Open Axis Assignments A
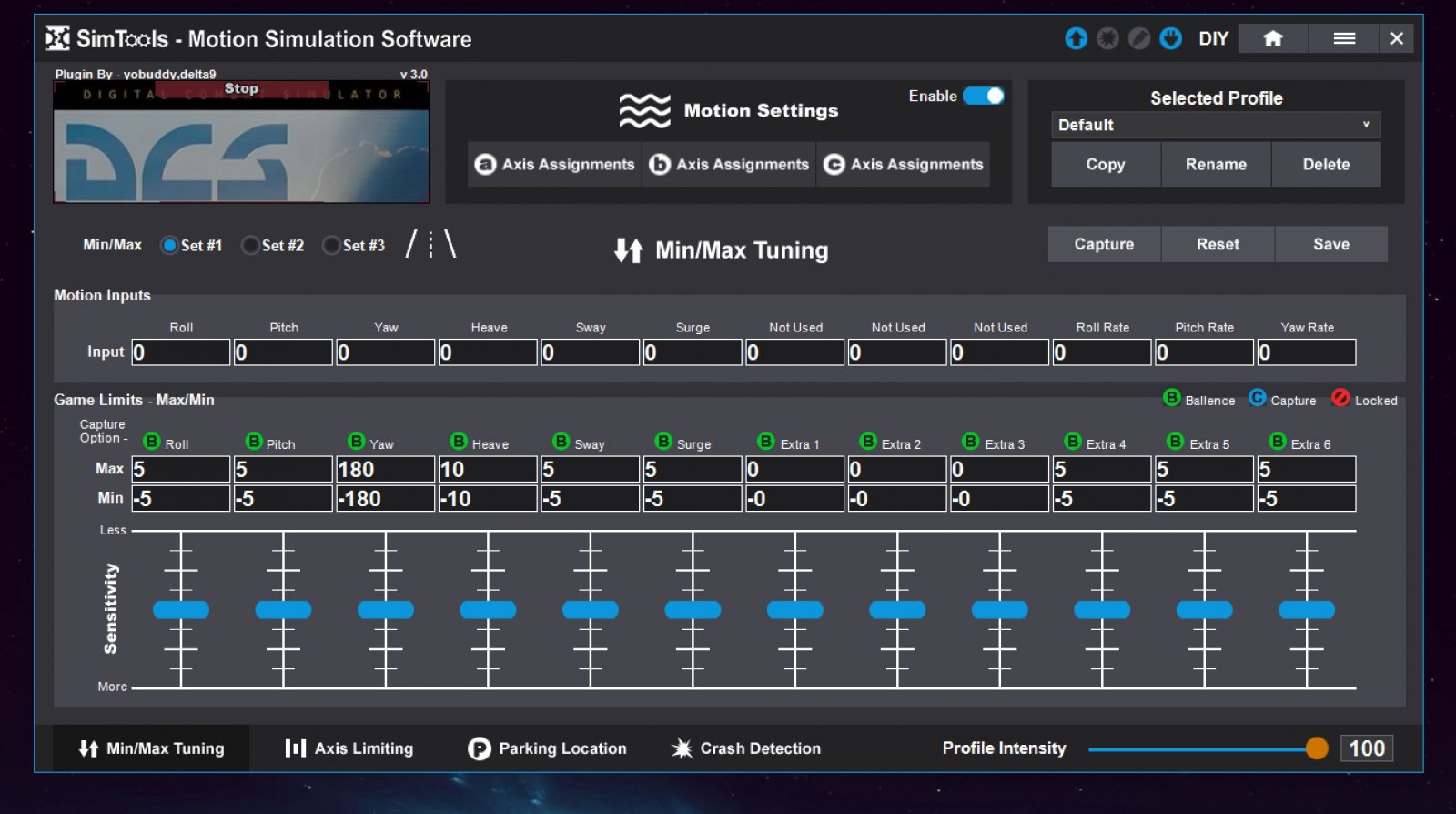1456x814 pixels. 554,165
